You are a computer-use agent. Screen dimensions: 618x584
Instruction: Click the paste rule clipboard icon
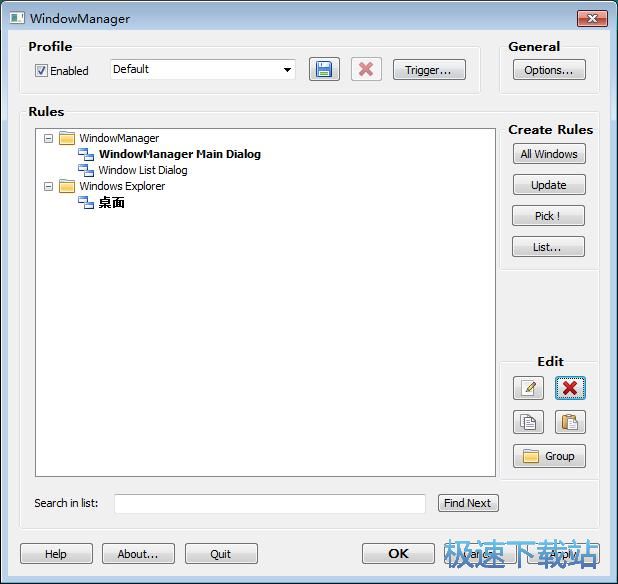pyautogui.click(x=570, y=422)
